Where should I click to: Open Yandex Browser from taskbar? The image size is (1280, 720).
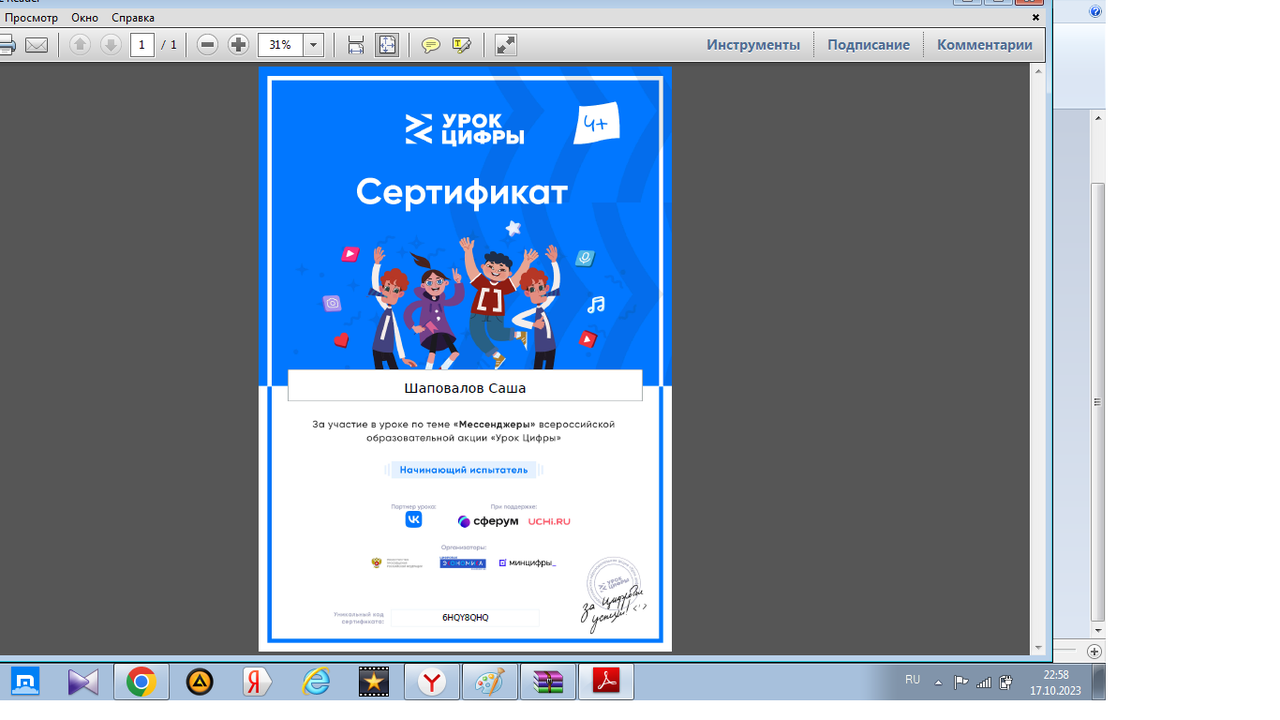pyautogui.click(x=432, y=682)
